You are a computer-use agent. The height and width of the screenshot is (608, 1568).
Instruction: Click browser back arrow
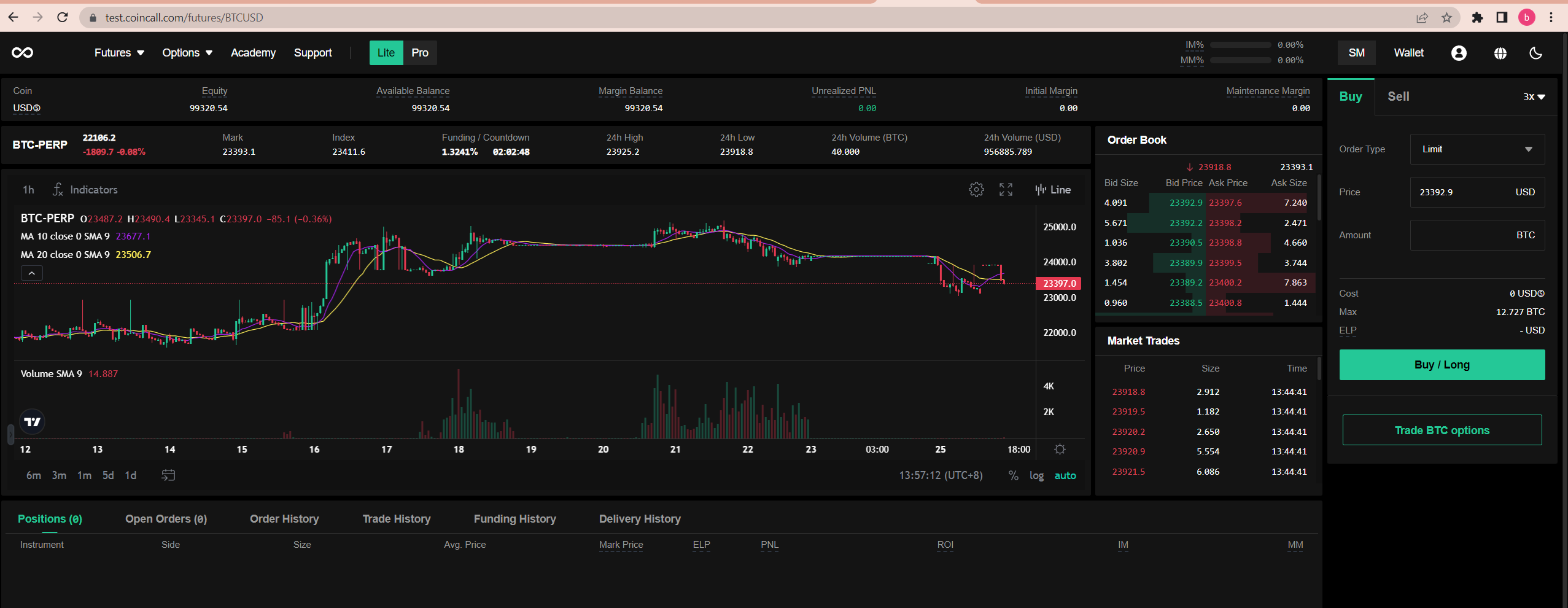click(13, 17)
